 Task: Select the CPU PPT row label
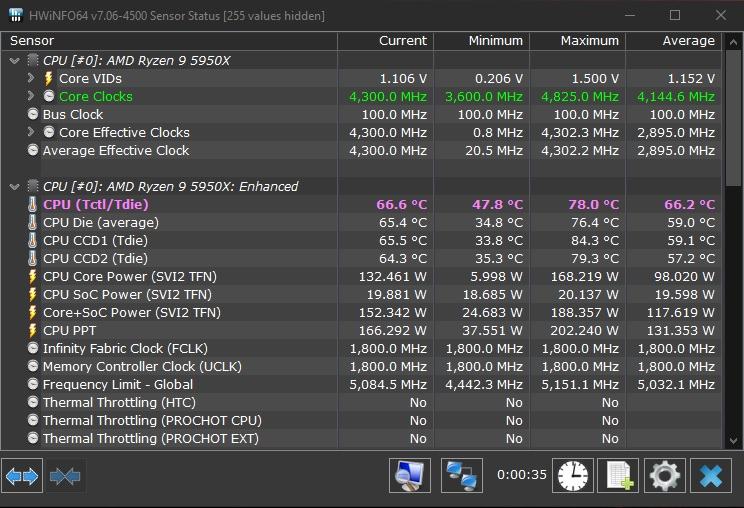click(x=69, y=331)
